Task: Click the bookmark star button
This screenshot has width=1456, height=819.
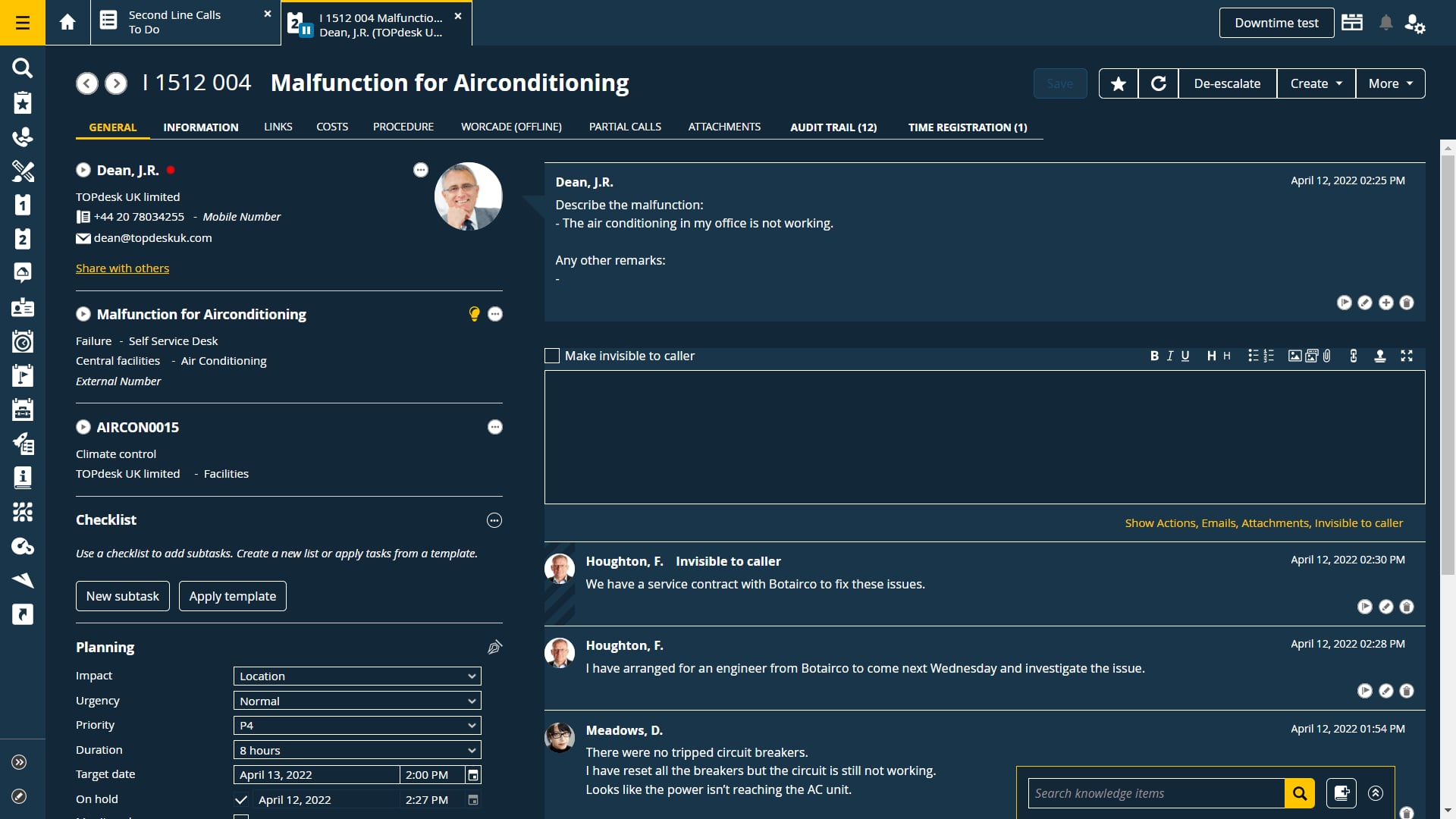Action: click(x=1119, y=83)
